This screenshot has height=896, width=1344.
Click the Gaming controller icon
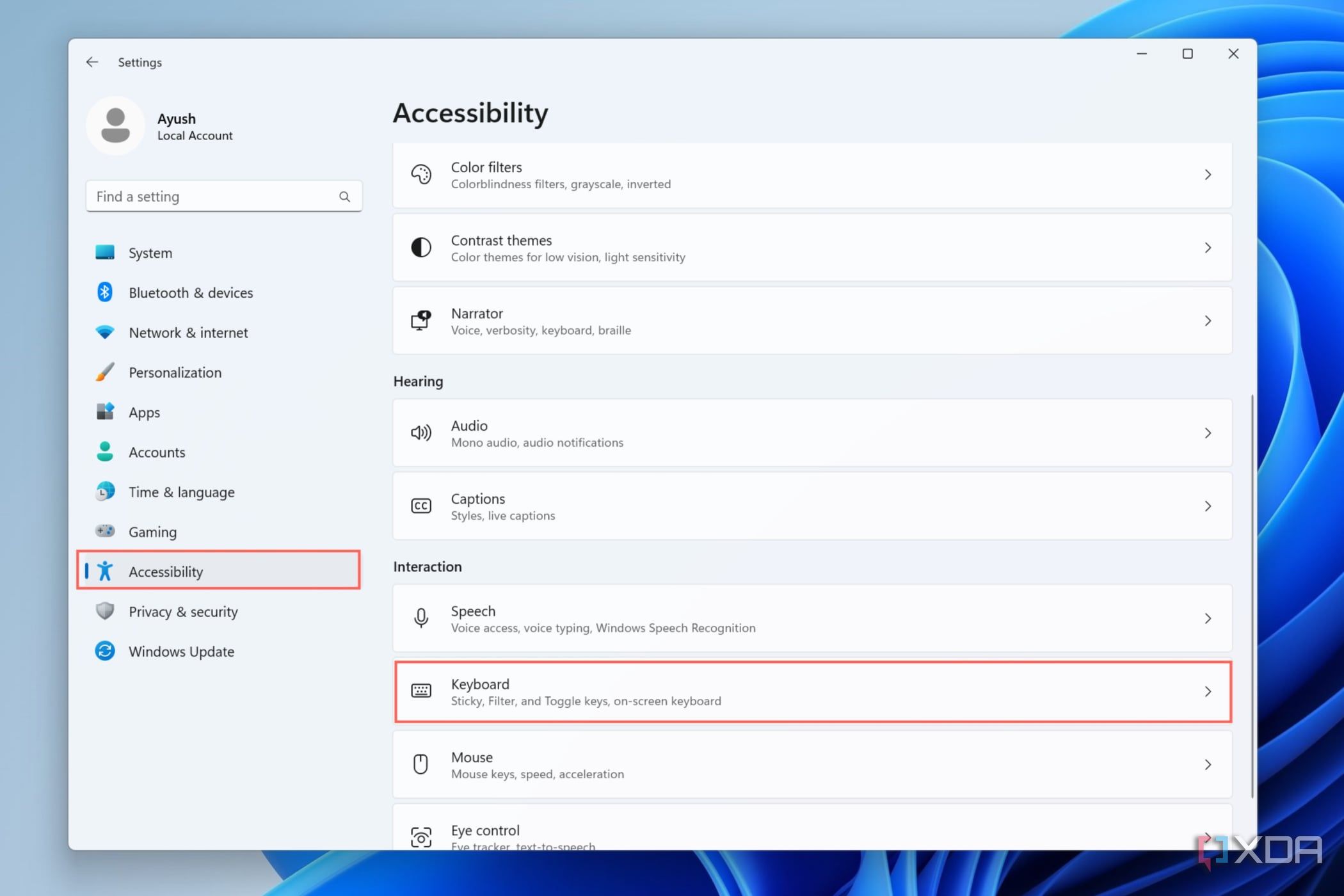[105, 531]
